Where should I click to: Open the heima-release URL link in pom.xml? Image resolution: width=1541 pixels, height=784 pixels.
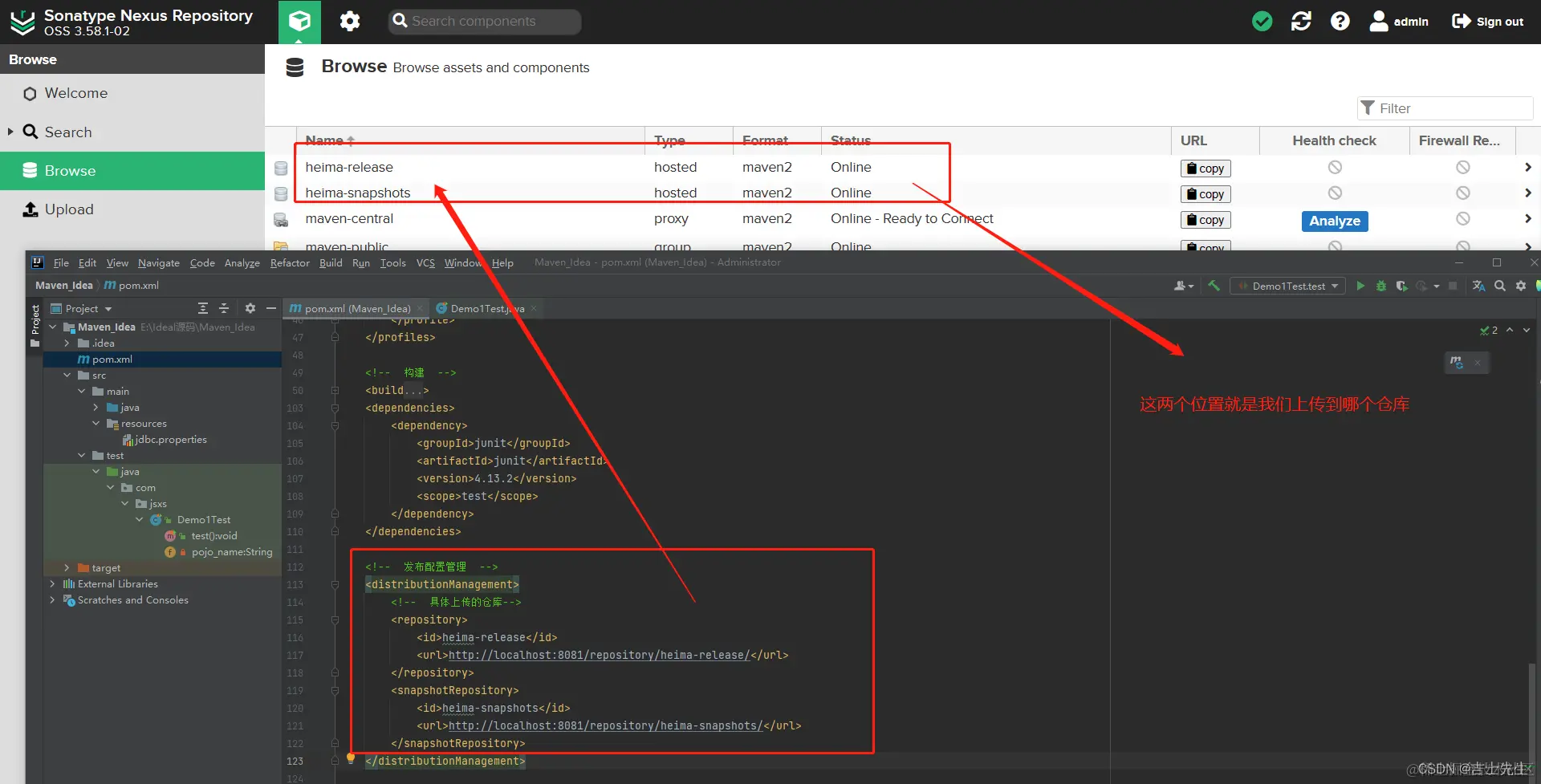[x=599, y=656]
